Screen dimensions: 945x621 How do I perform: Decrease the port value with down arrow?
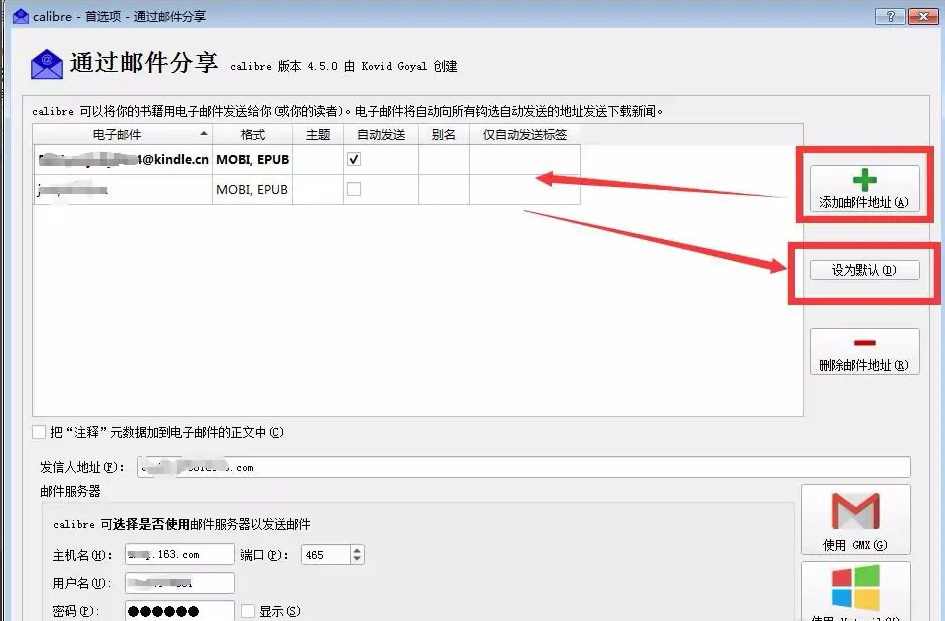[x=357, y=560]
